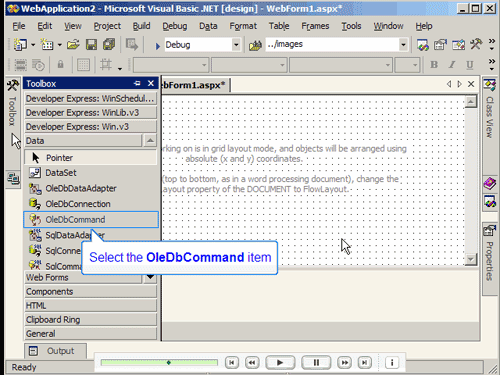Click the fast-forward playback button

pos(345,362)
